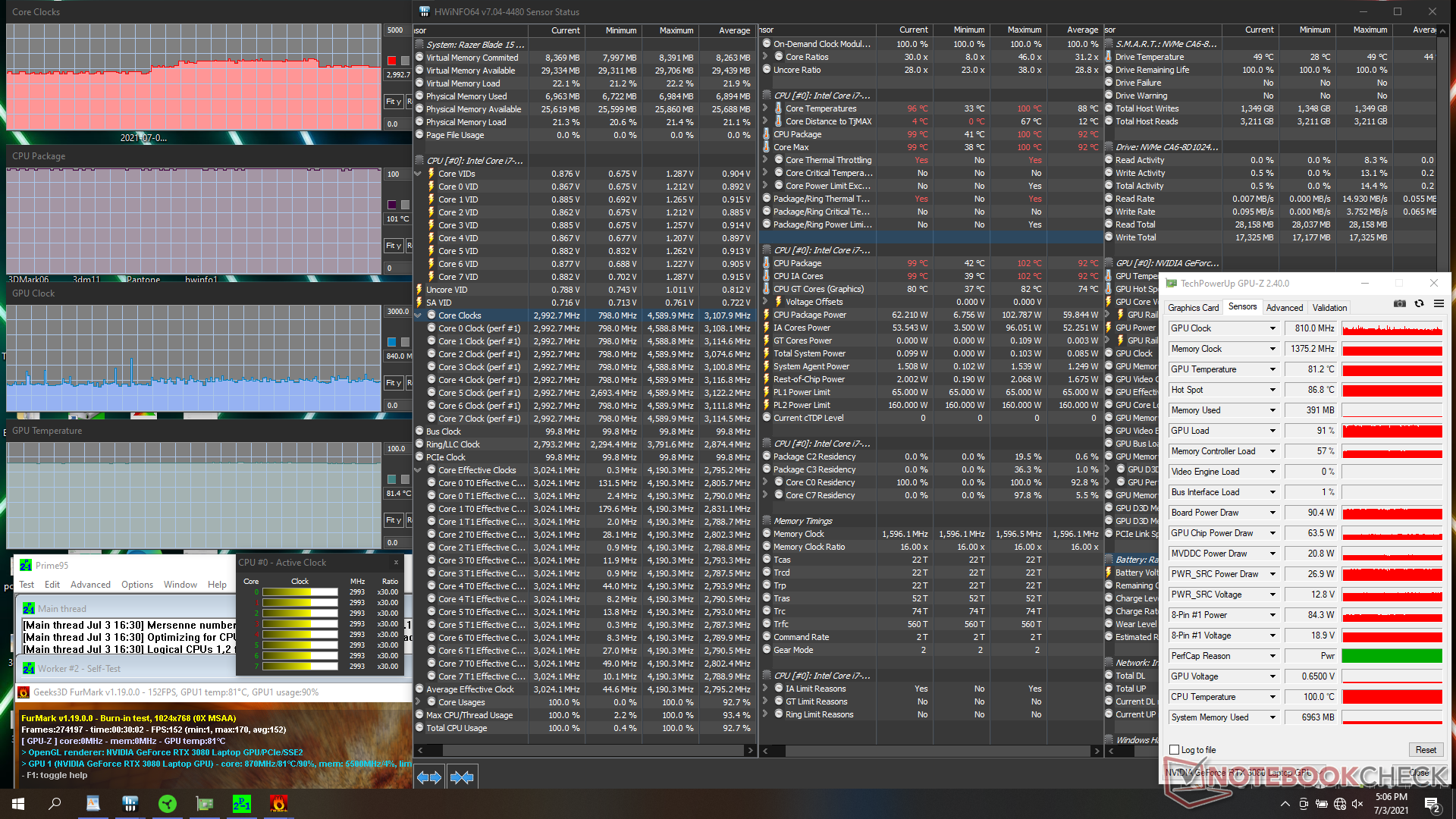Collapse the Core VIDs group
This screenshot has width=1456, height=819.
(x=418, y=174)
